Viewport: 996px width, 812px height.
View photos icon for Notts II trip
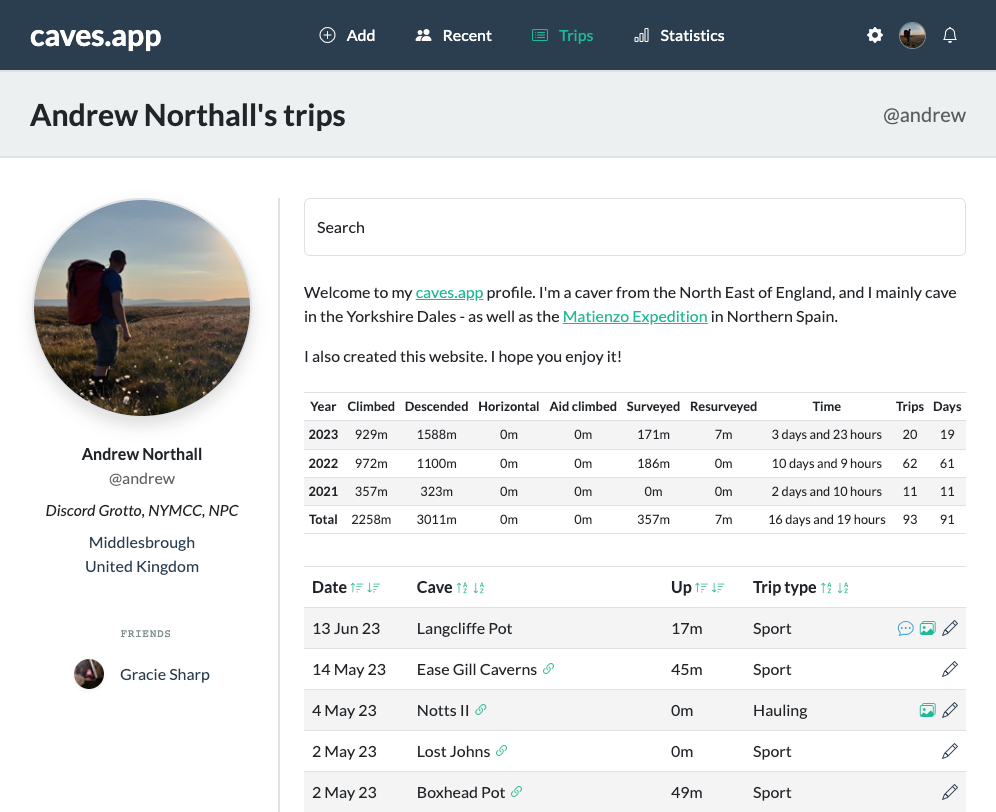[x=927, y=710]
